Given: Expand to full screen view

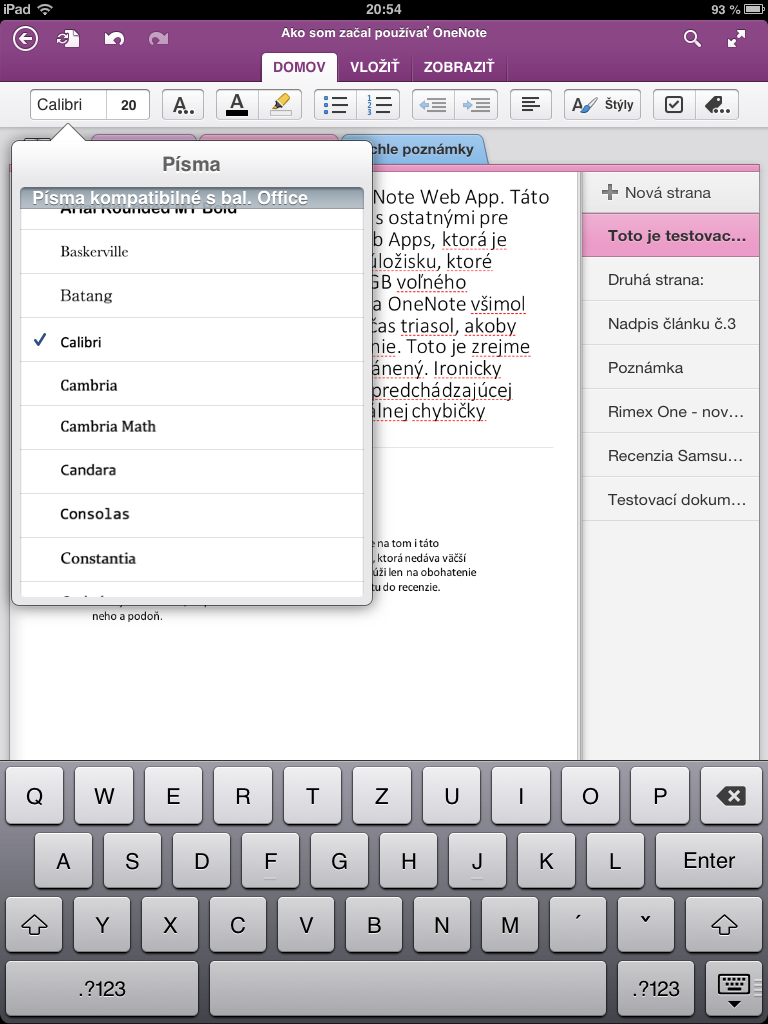Looking at the screenshot, I should click(x=737, y=39).
